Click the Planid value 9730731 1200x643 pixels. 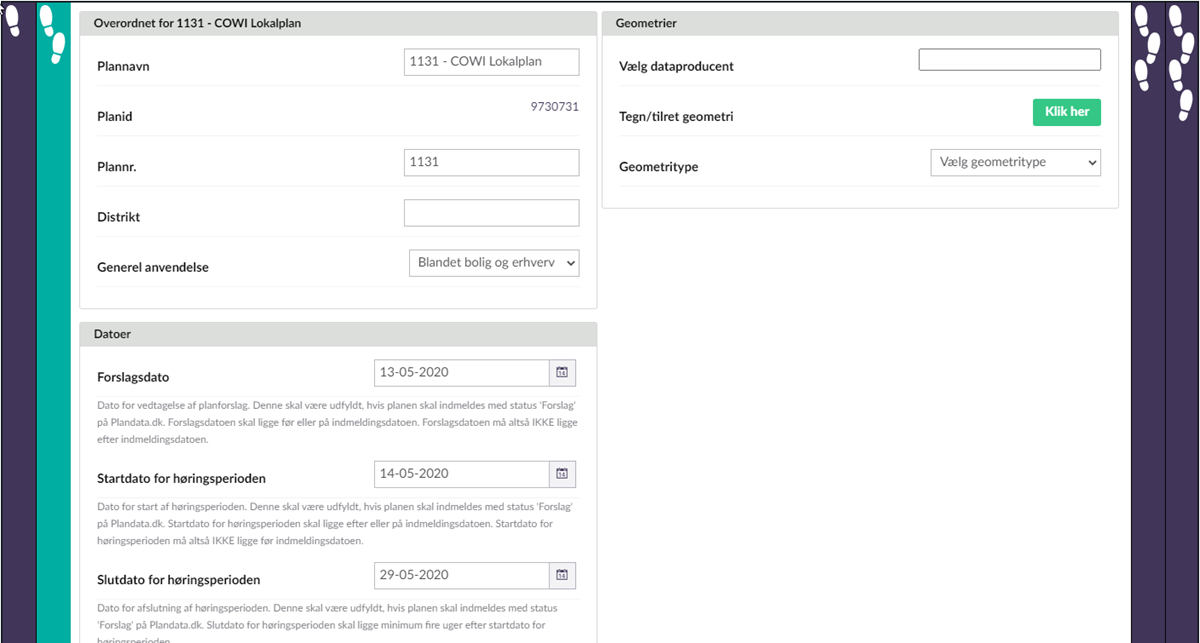pos(554,107)
